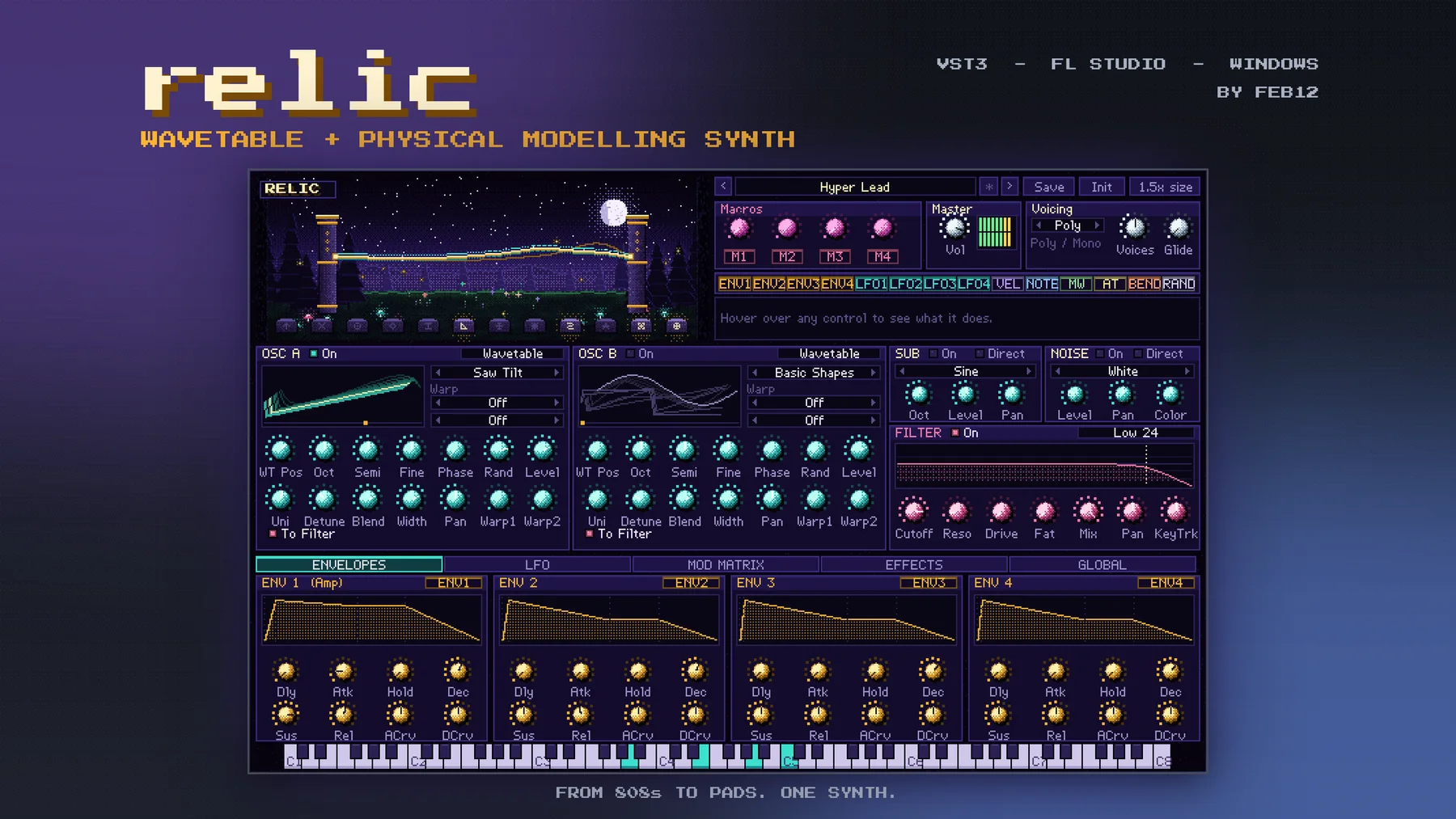This screenshot has width=1456, height=819.
Task: Toggle OSC A To Filter checkbox
Action: pyautogui.click(x=273, y=534)
